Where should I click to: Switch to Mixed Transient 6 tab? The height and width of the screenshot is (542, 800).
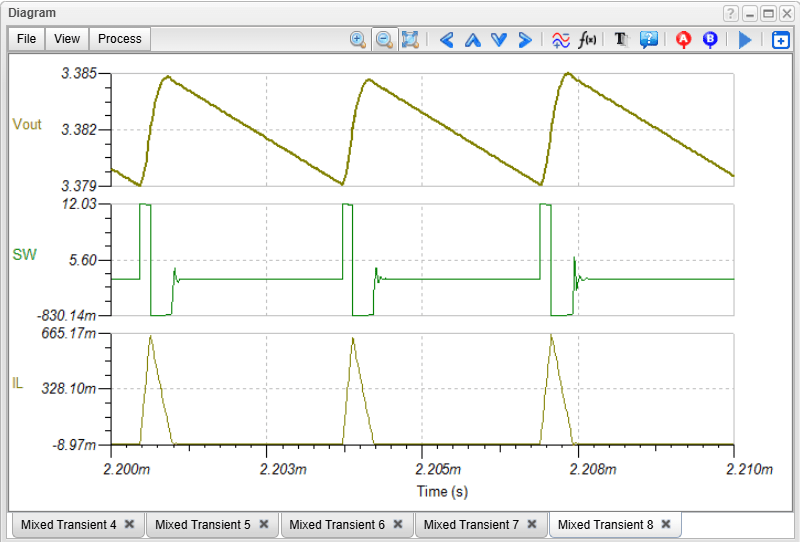(337, 525)
